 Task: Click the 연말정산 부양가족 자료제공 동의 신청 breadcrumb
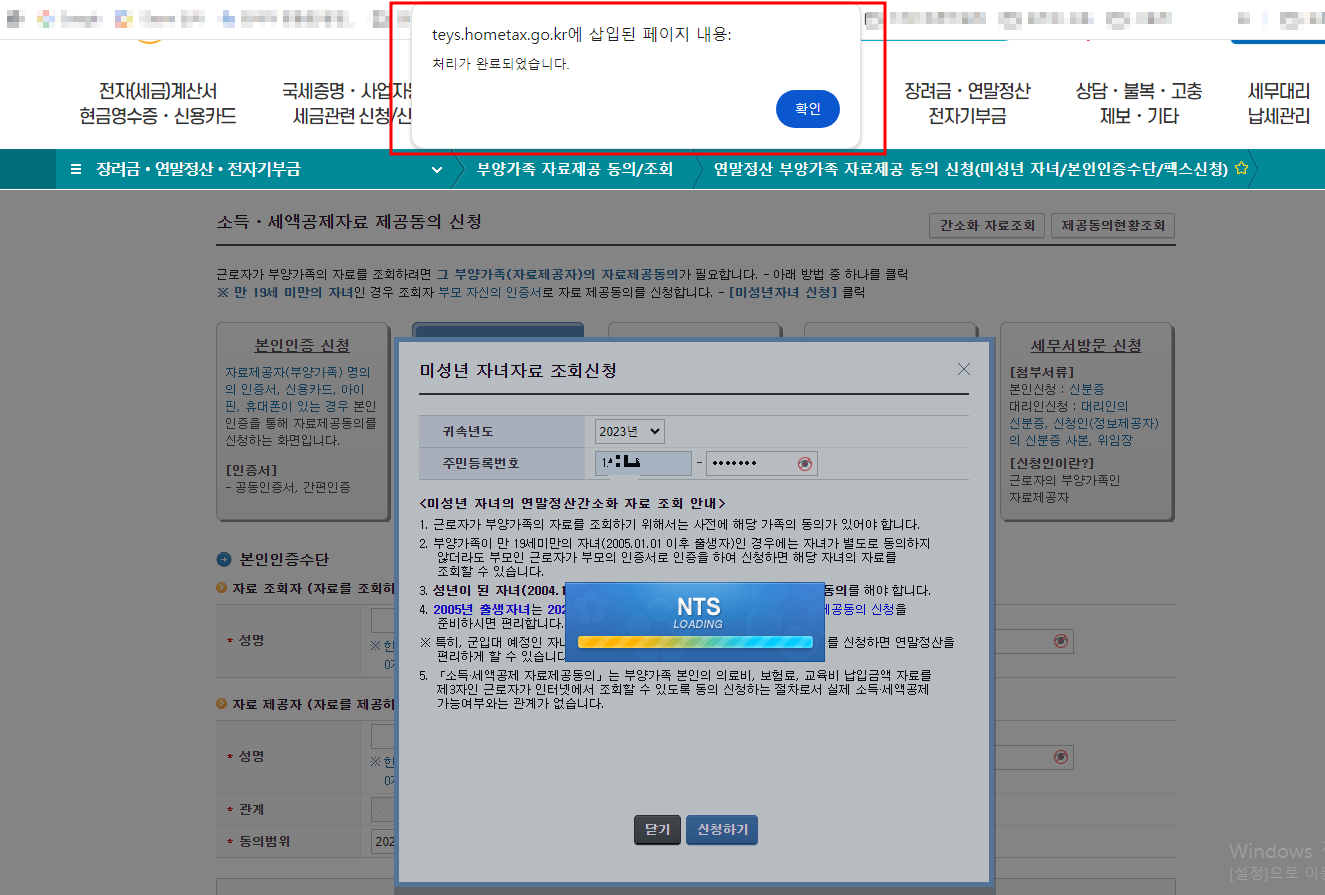pyautogui.click(x=971, y=169)
